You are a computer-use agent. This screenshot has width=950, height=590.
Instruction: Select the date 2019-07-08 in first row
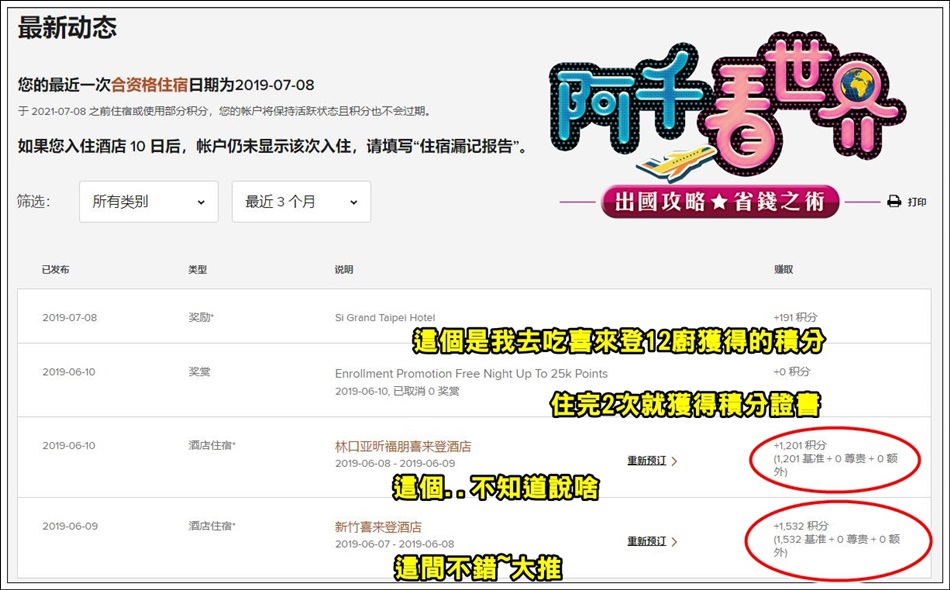[x=70, y=317]
